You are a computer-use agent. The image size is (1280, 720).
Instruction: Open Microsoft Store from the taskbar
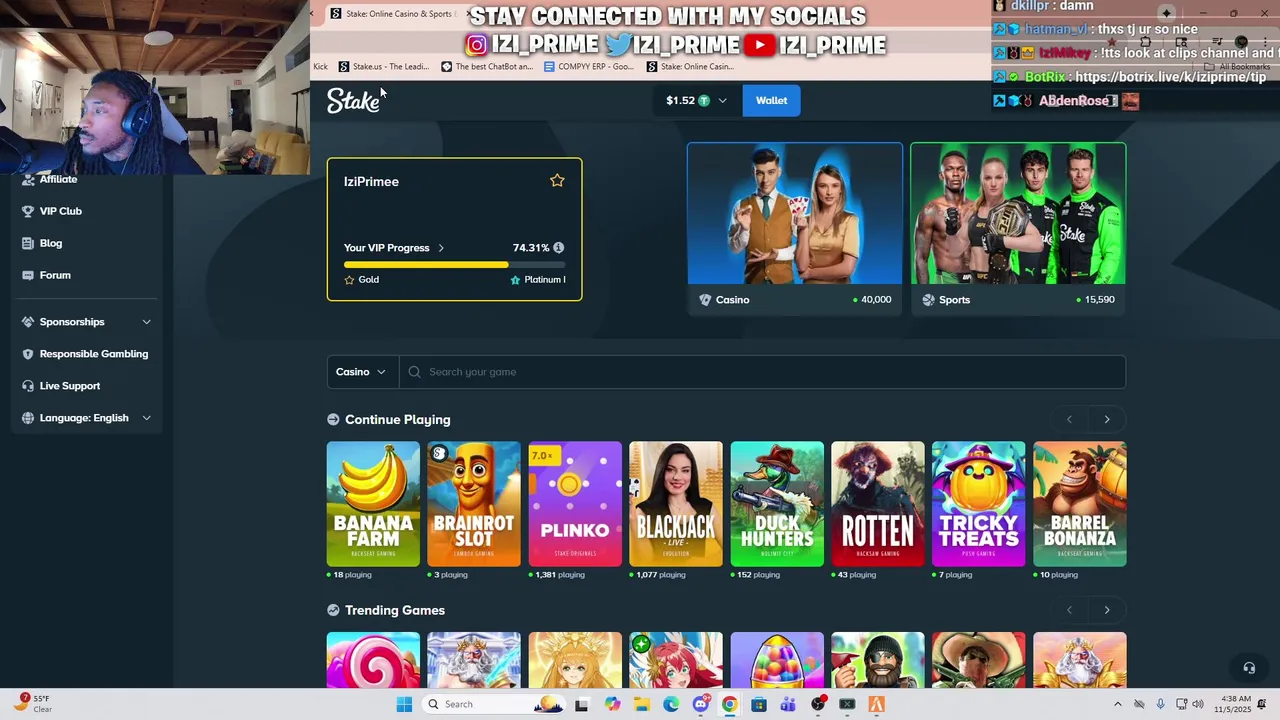pyautogui.click(x=759, y=704)
